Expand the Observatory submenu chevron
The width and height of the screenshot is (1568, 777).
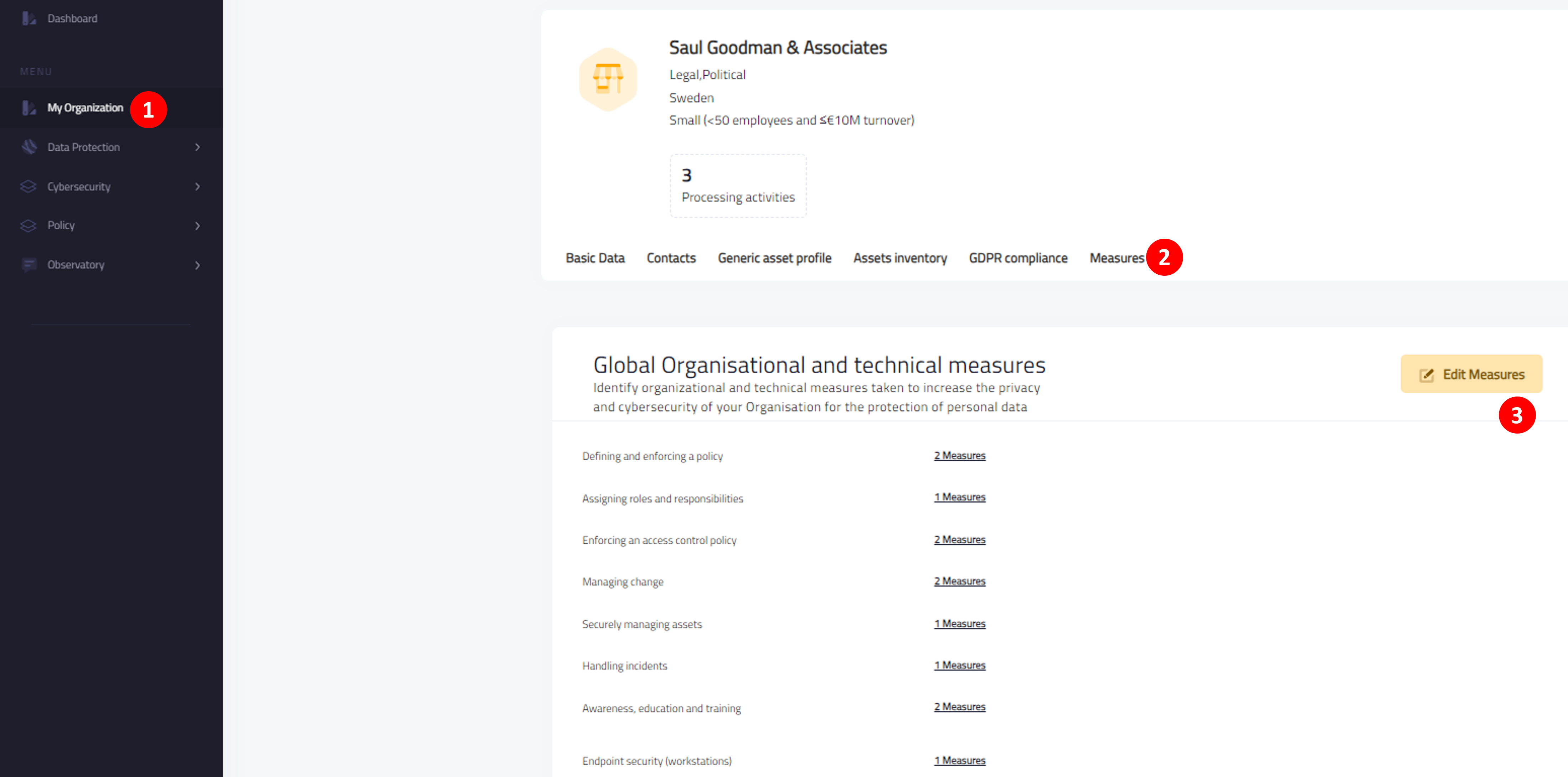coord(197,265)
